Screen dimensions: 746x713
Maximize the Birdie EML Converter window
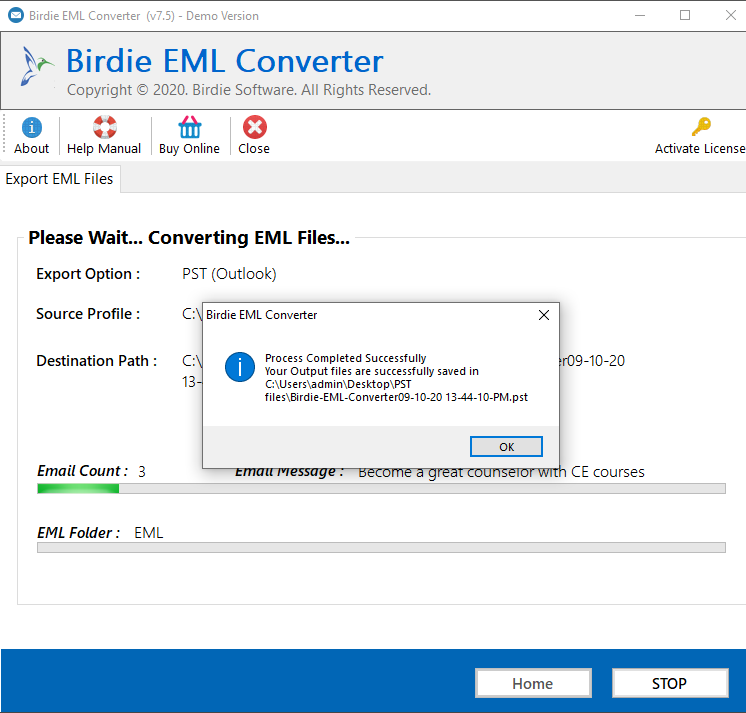click(x=685, y=15)
